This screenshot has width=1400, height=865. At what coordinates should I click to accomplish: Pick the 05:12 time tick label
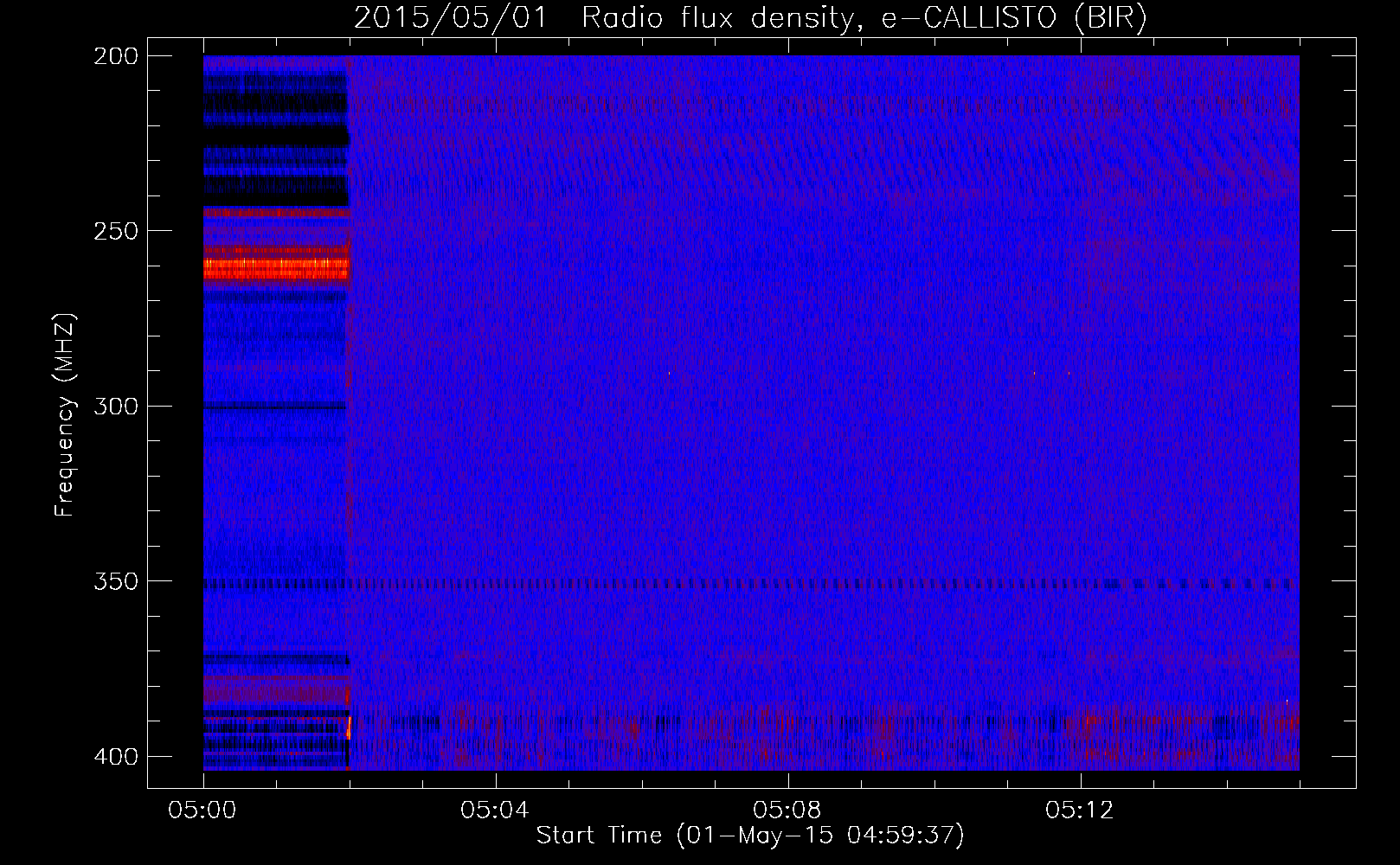(x=1080, y=811)
